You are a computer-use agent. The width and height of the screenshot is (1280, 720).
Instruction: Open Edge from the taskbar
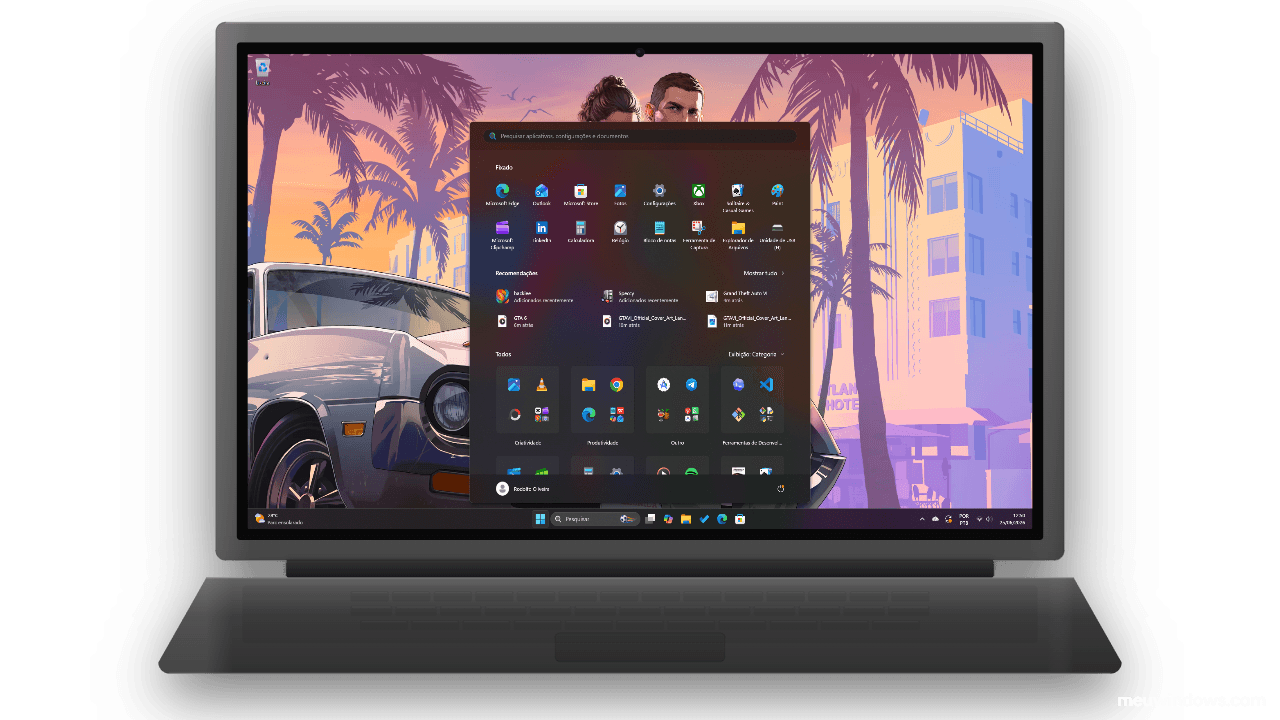tap(722, 518)
